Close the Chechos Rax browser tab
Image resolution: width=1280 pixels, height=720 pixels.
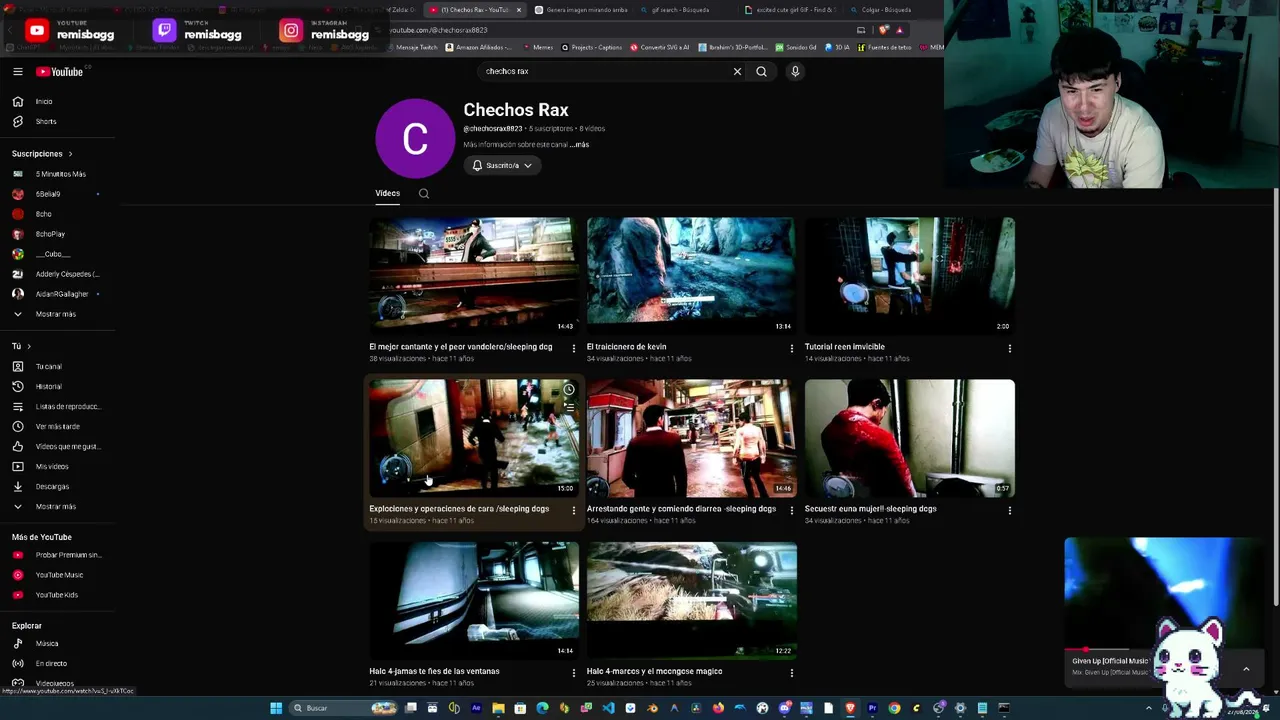[518, 10]
